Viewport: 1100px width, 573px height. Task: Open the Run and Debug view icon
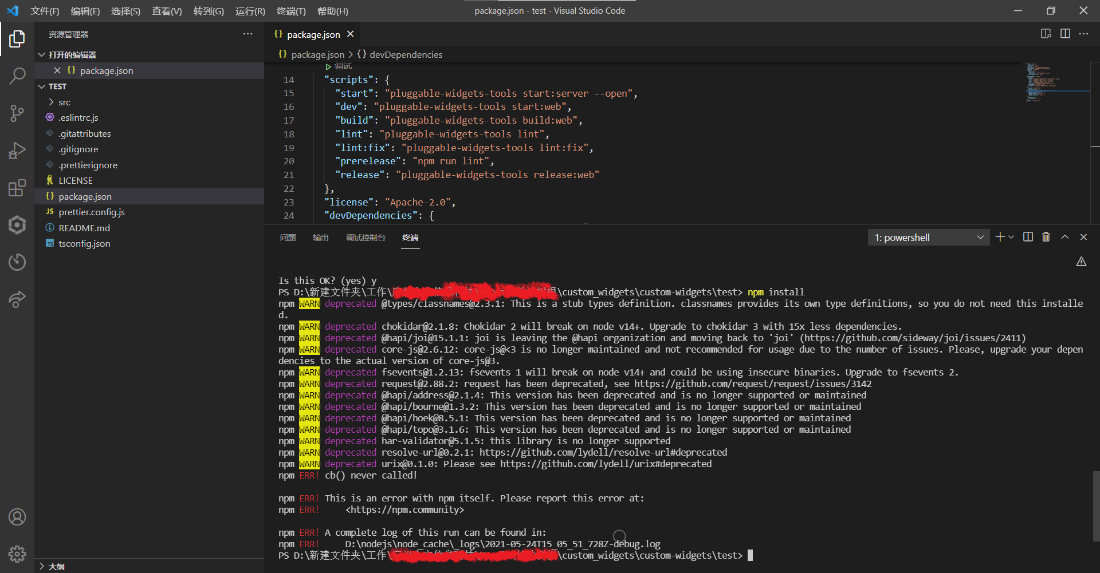[17, 150]
